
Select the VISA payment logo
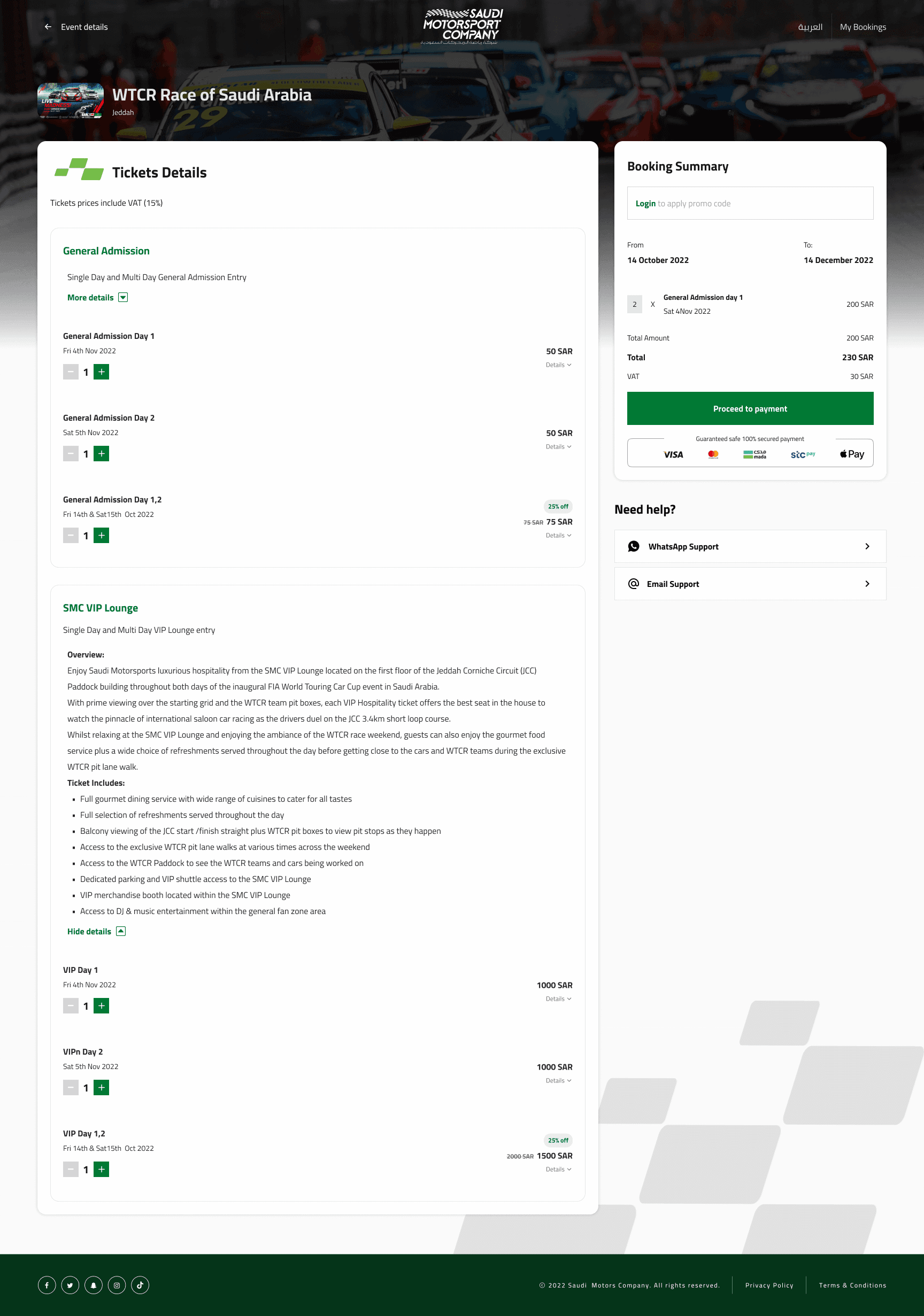click(673, 454)
